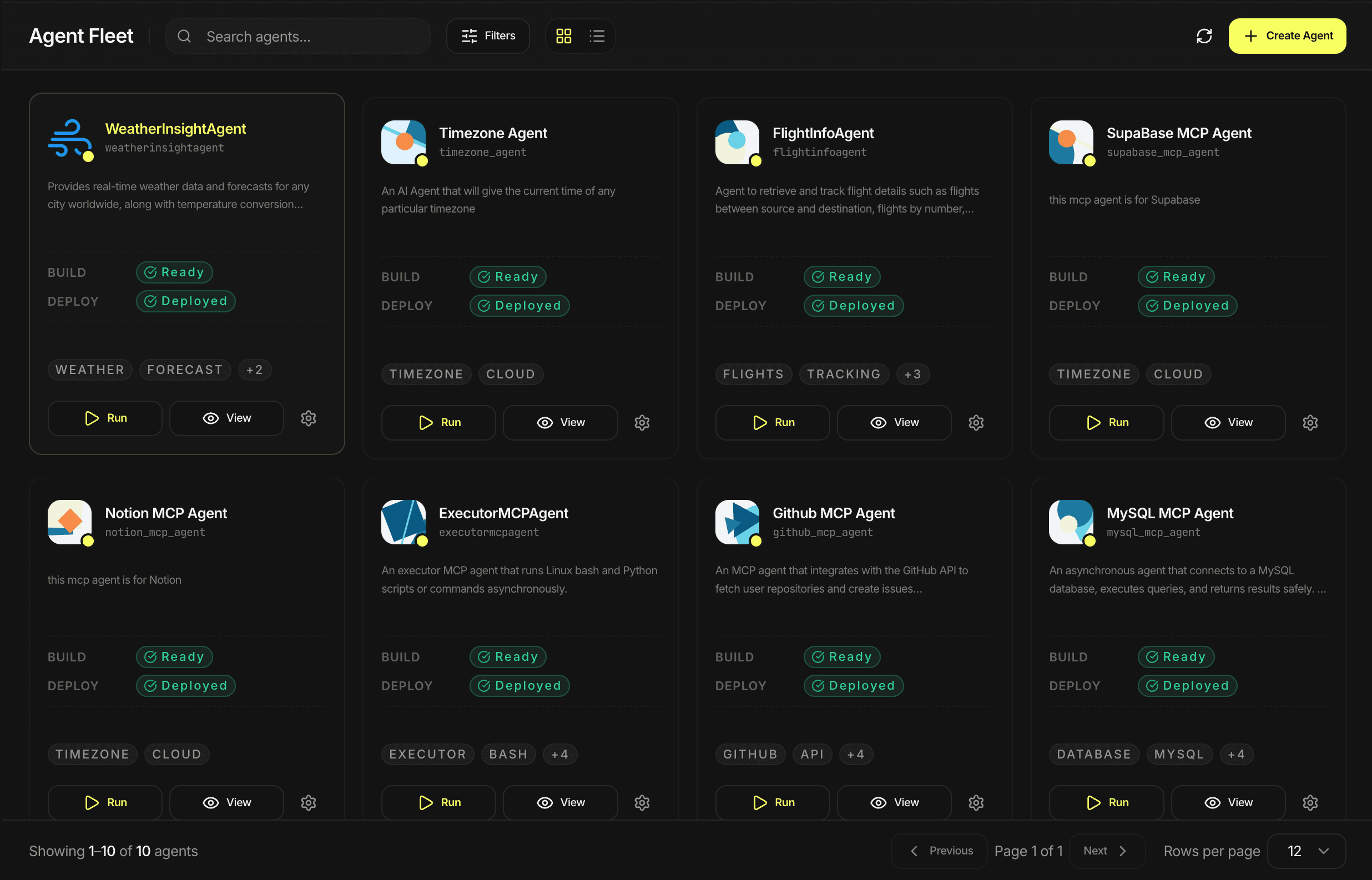This screenshot has height=880, width=1372.
Task: Expand FlightInfoAgent +3 more tags
Action: coord(912,375)
